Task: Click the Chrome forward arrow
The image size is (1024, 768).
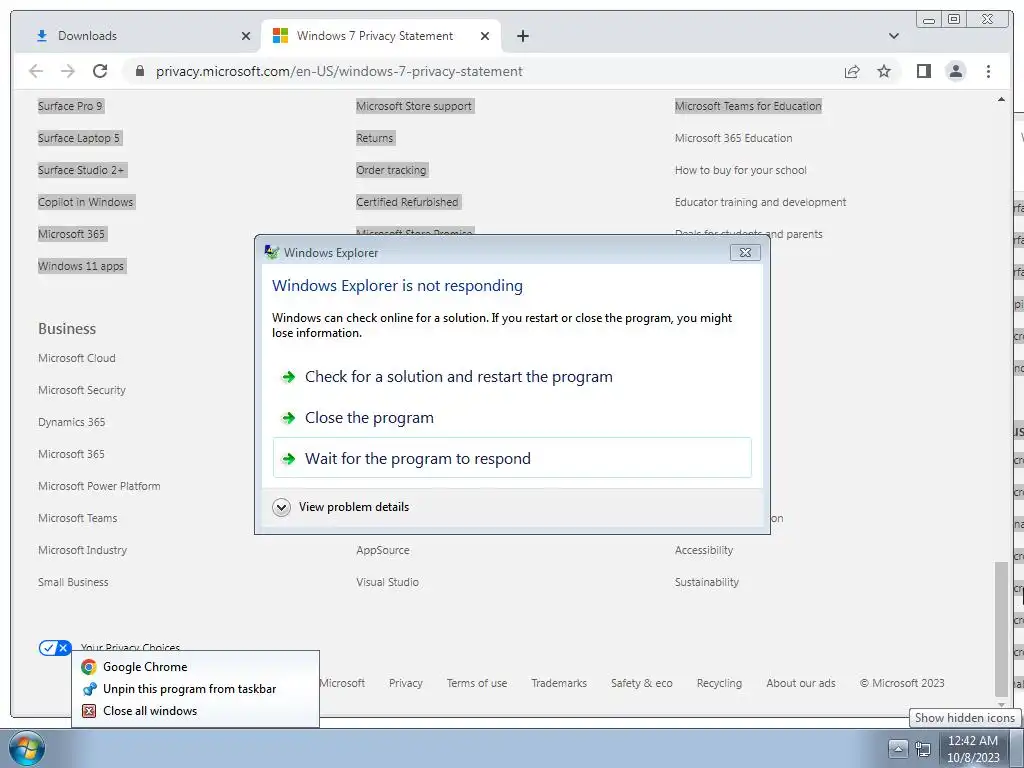Action: (68, 71)
